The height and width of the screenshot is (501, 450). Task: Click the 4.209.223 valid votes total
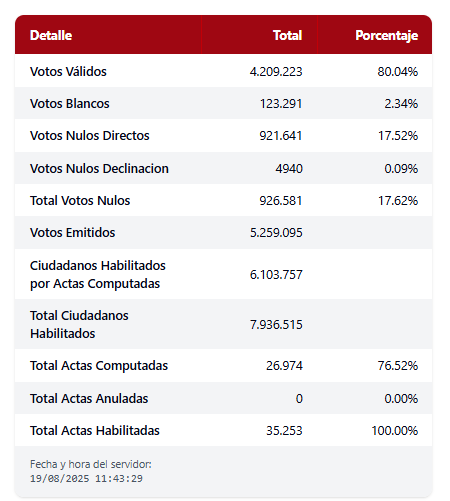(x=276, y=72)
